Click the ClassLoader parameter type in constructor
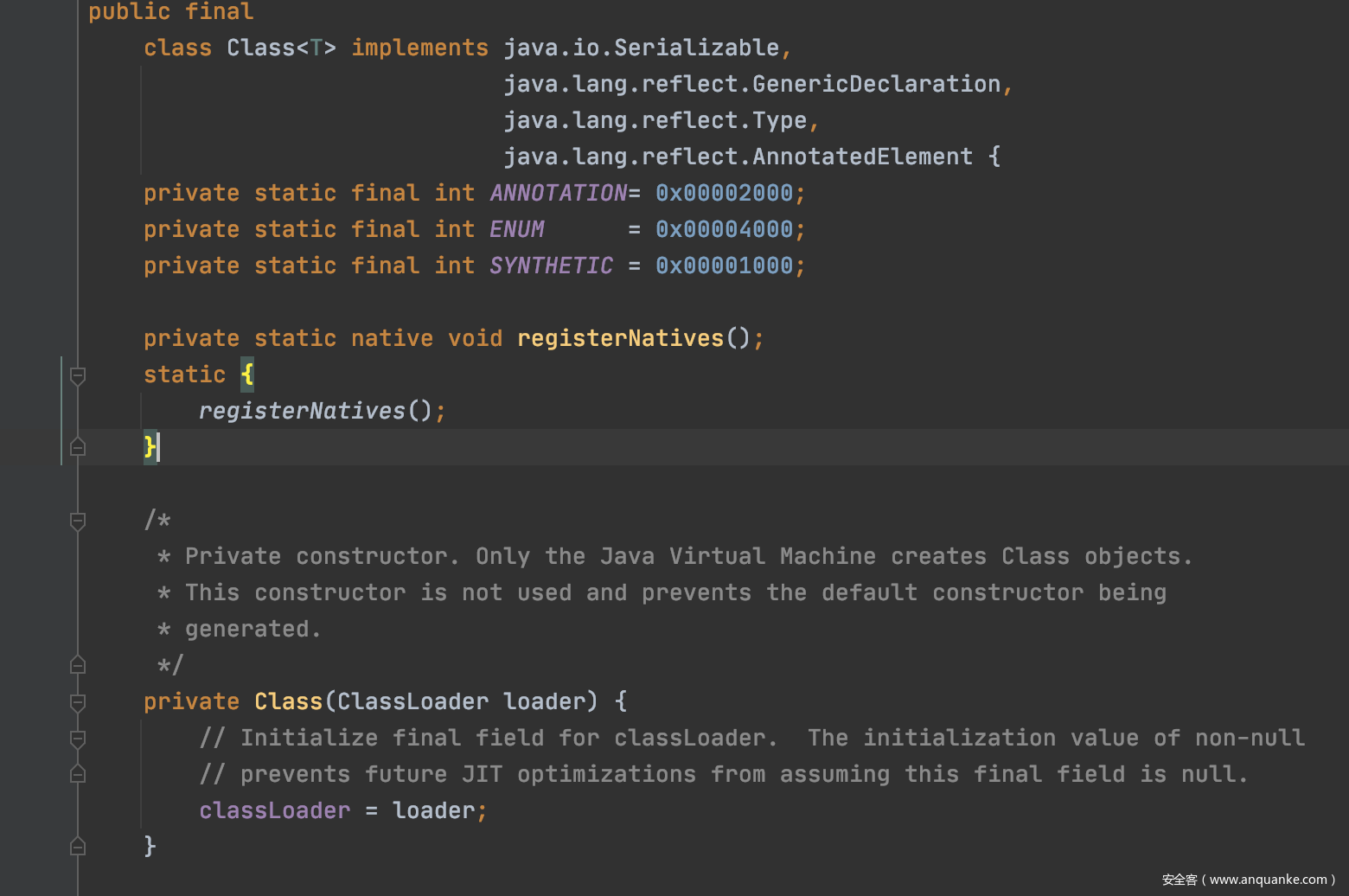This screenshot has width=1349, height=896. click(412, 701)
